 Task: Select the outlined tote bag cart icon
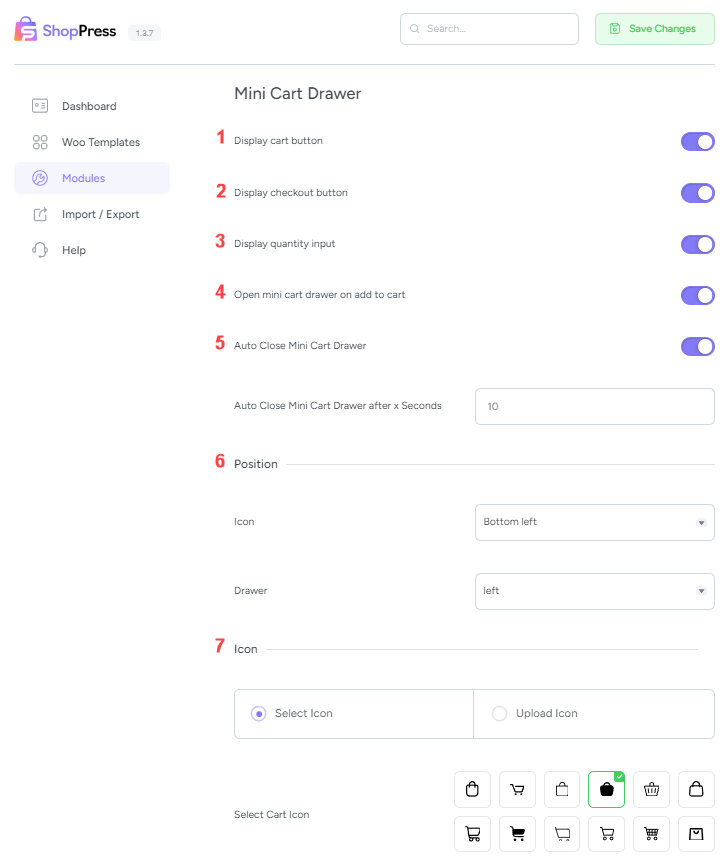pyautogui.click(x=472, y=789)
